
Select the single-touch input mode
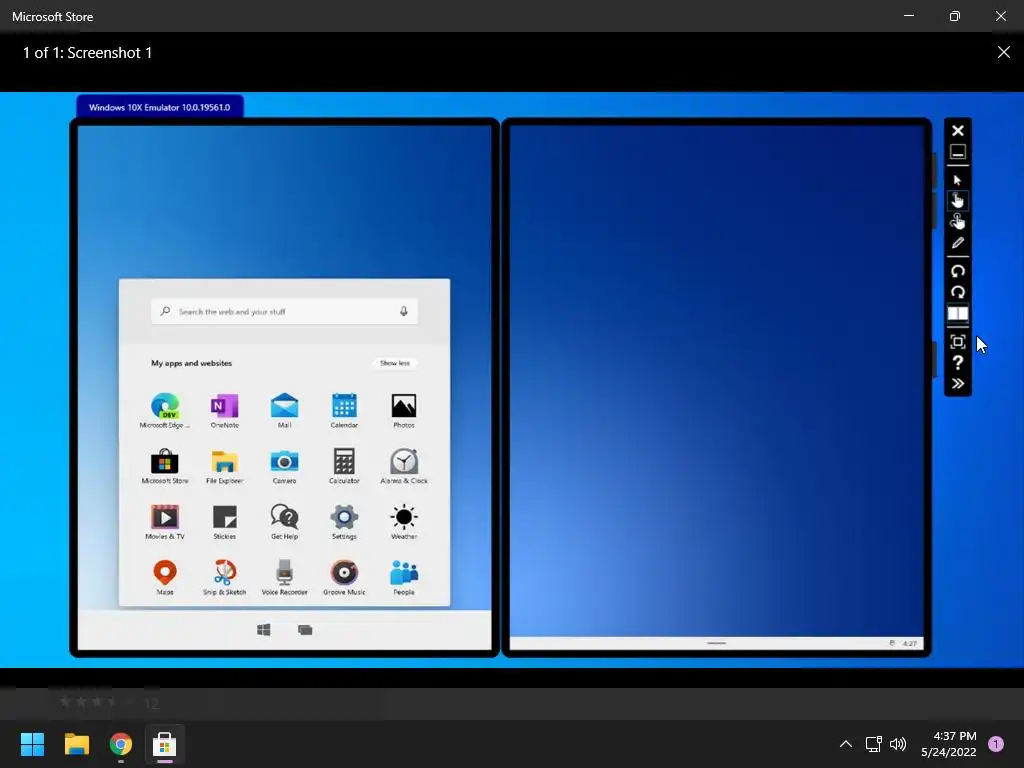click(x=958, y=200)
